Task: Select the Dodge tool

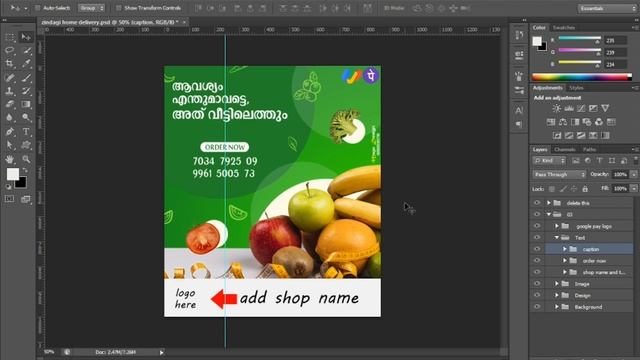Action: coord(26,118)
